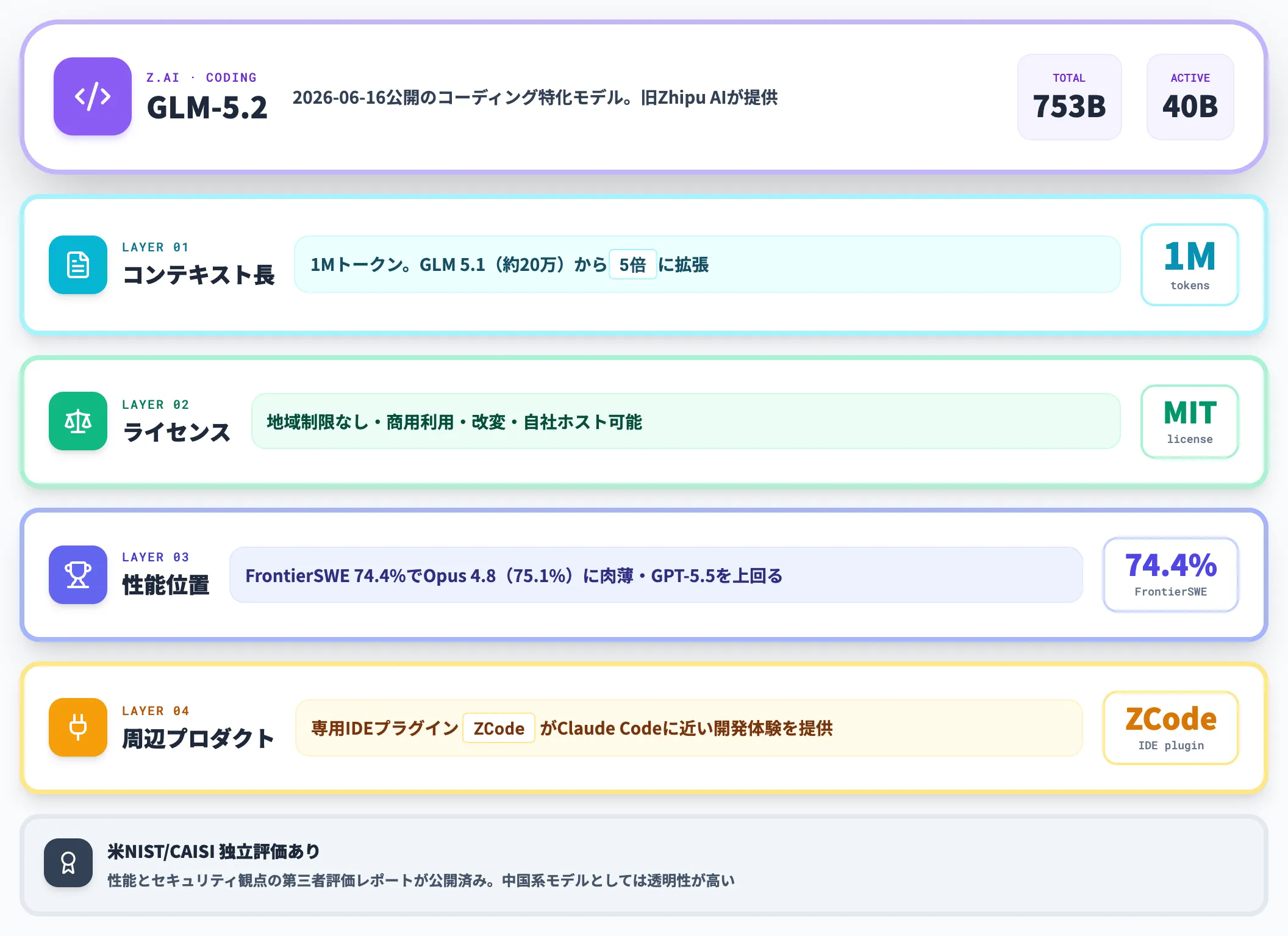Click the 1Mトークン context description
This screenshot has width=1288, height=936.
(x=707, y=264)
